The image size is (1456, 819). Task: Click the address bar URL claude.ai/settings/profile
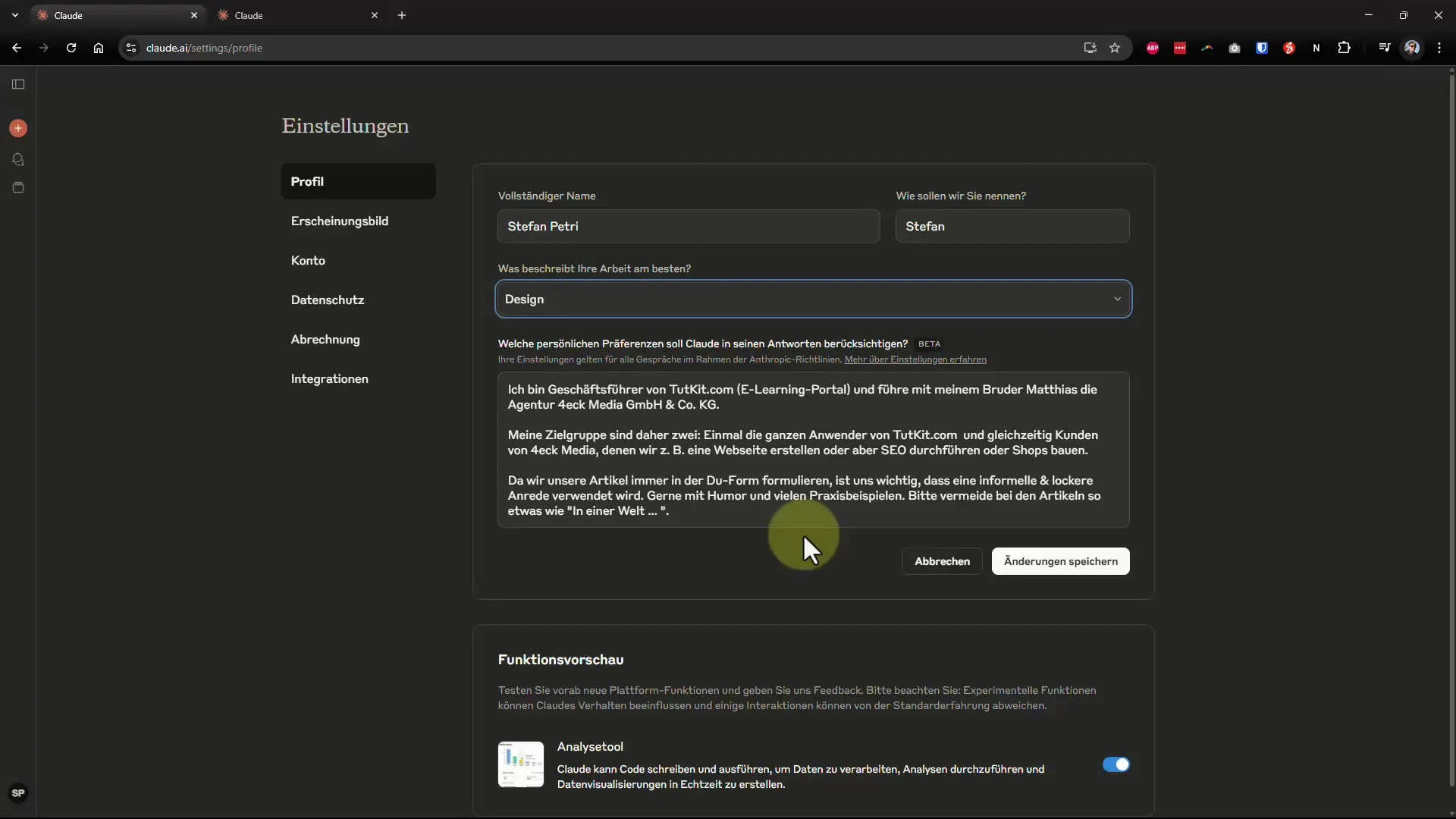(204, 48)
